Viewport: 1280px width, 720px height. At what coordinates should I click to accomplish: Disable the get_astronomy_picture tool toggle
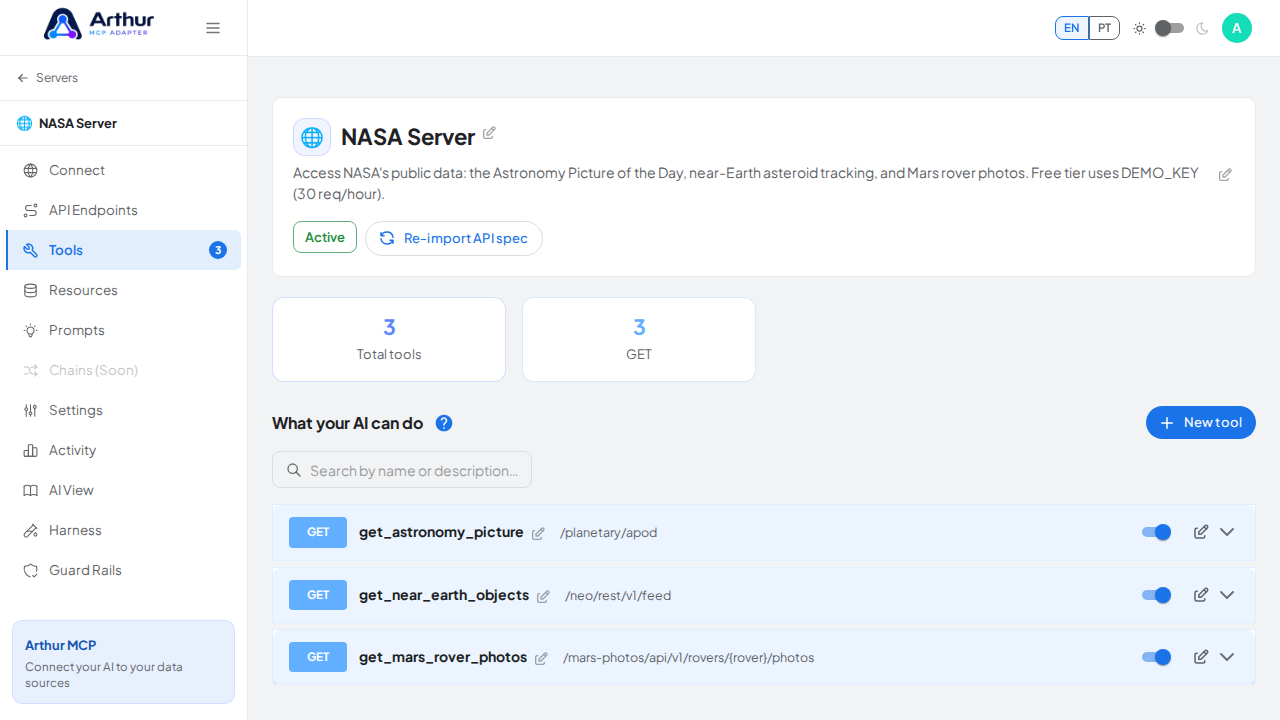point(1157,532)
